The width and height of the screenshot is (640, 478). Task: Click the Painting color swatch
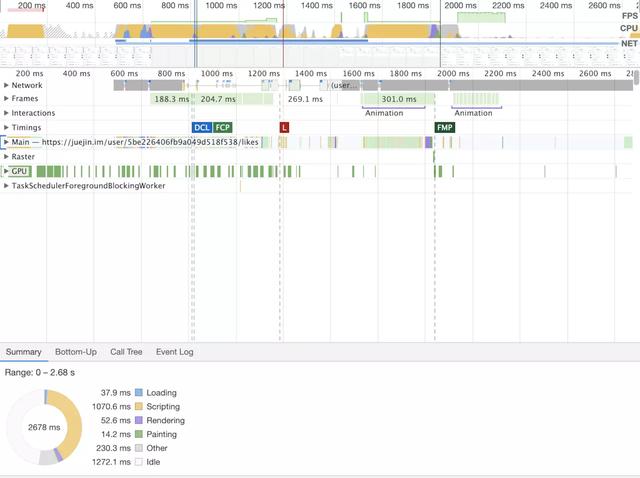[139, 434]
